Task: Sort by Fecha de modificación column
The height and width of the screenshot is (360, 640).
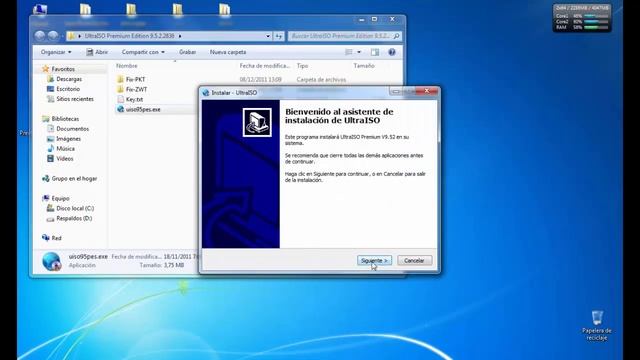Action: [265, 66]
